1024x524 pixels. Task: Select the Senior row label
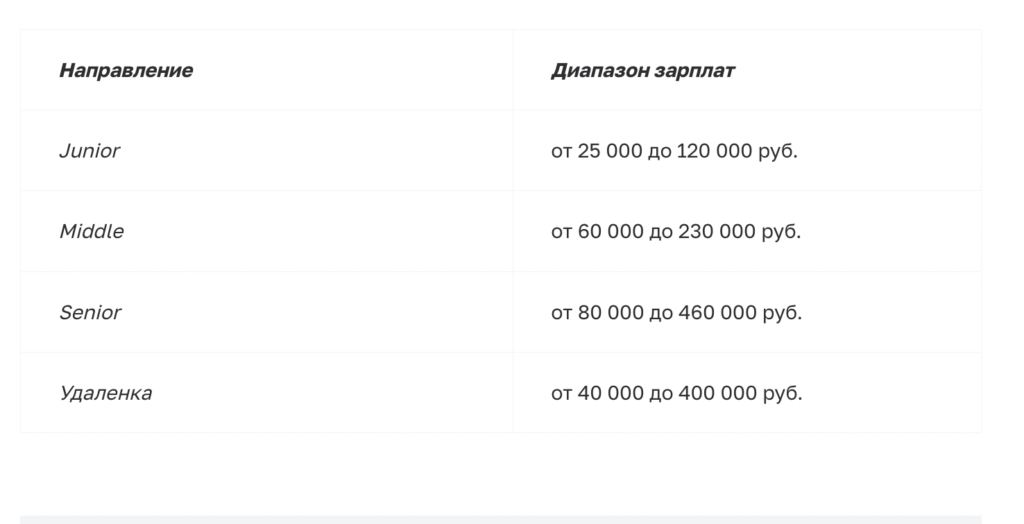coord(90,312)
